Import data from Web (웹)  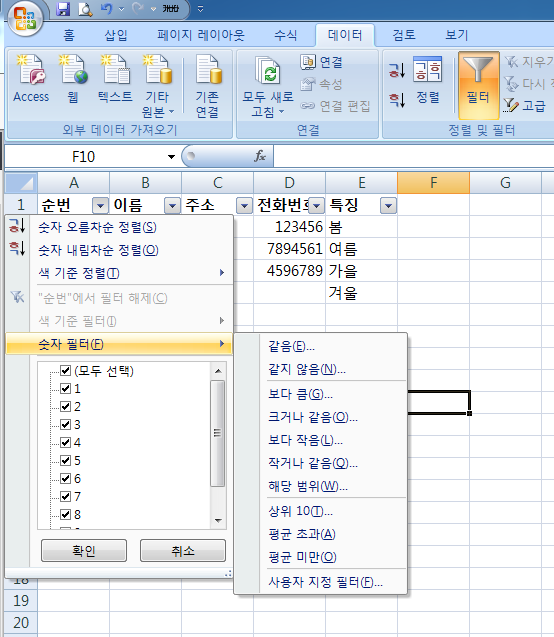click(x=73, y=80)
